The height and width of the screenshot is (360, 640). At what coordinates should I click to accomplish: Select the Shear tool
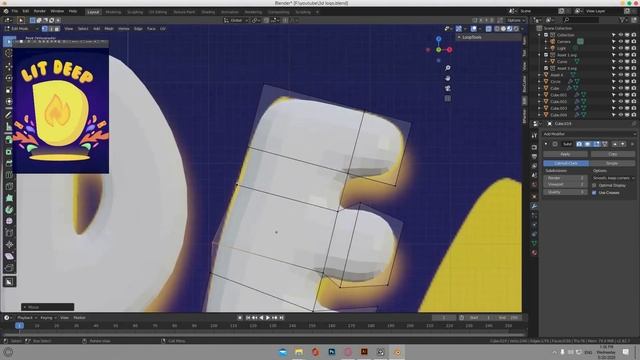point(9,256)
